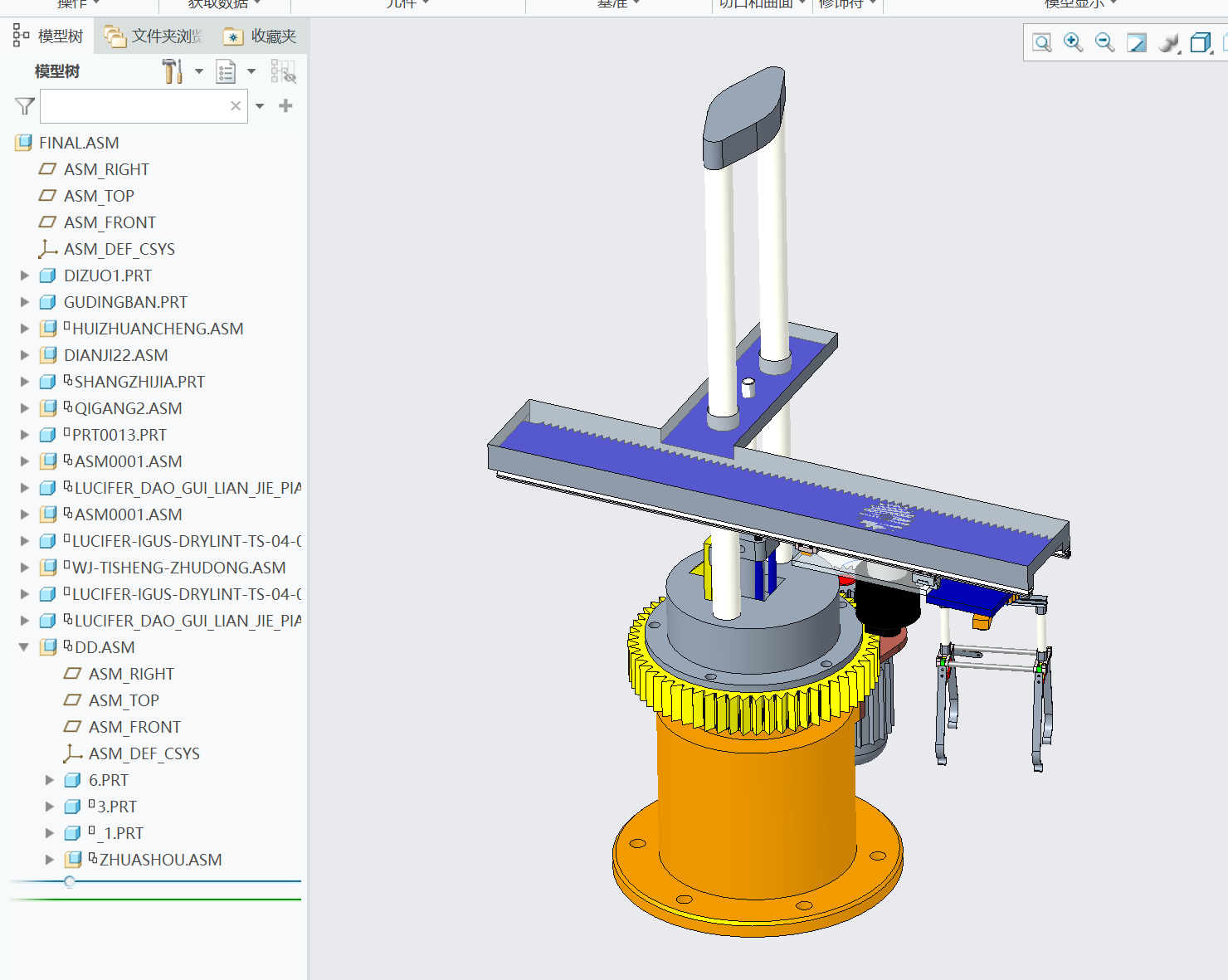Image resolution: width=1228 pixels, height=980 pixels.
Task: Clear the search field with the X
Action: (x=236, y=106)
